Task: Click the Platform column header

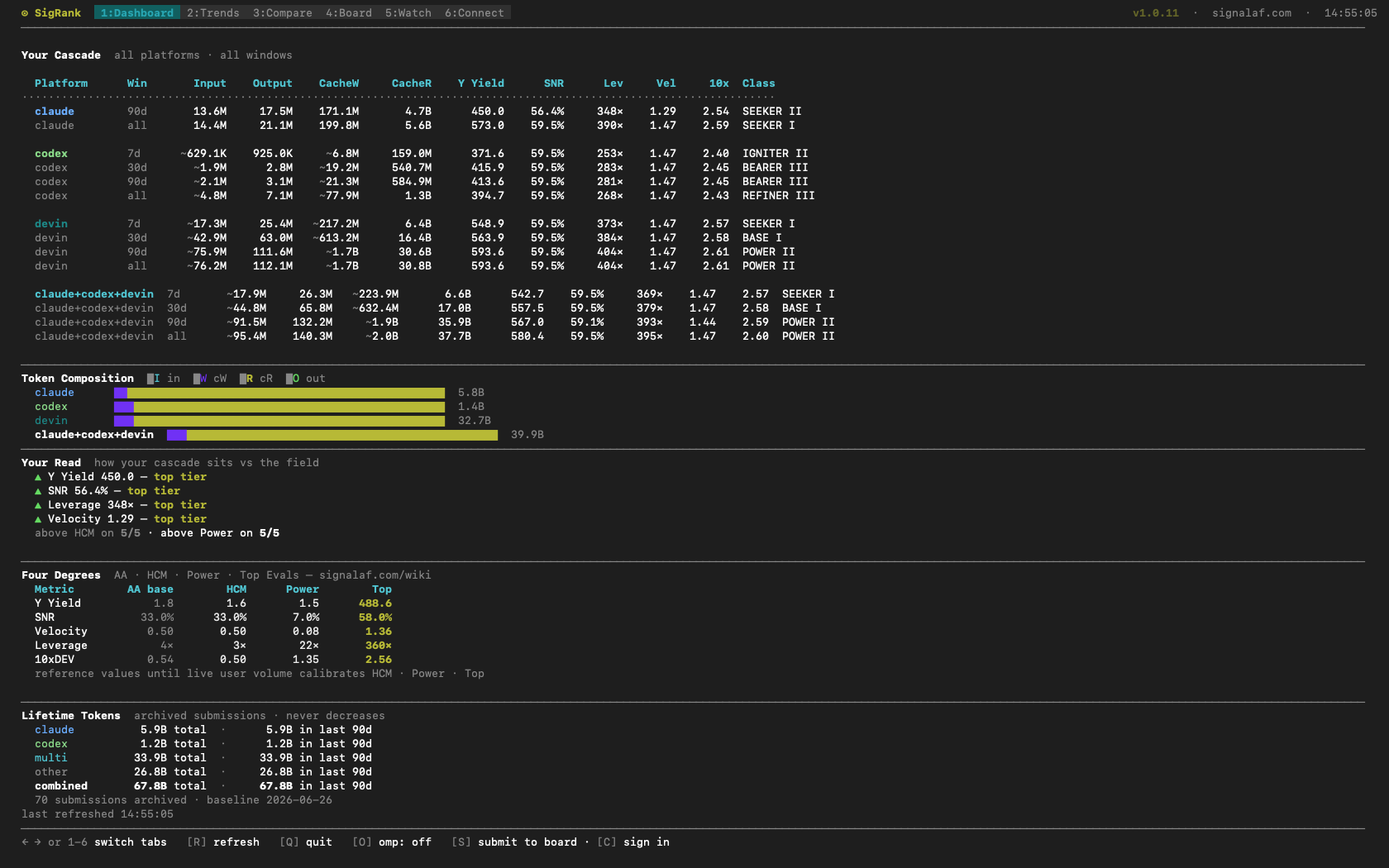Action: [x=61, y=83]
